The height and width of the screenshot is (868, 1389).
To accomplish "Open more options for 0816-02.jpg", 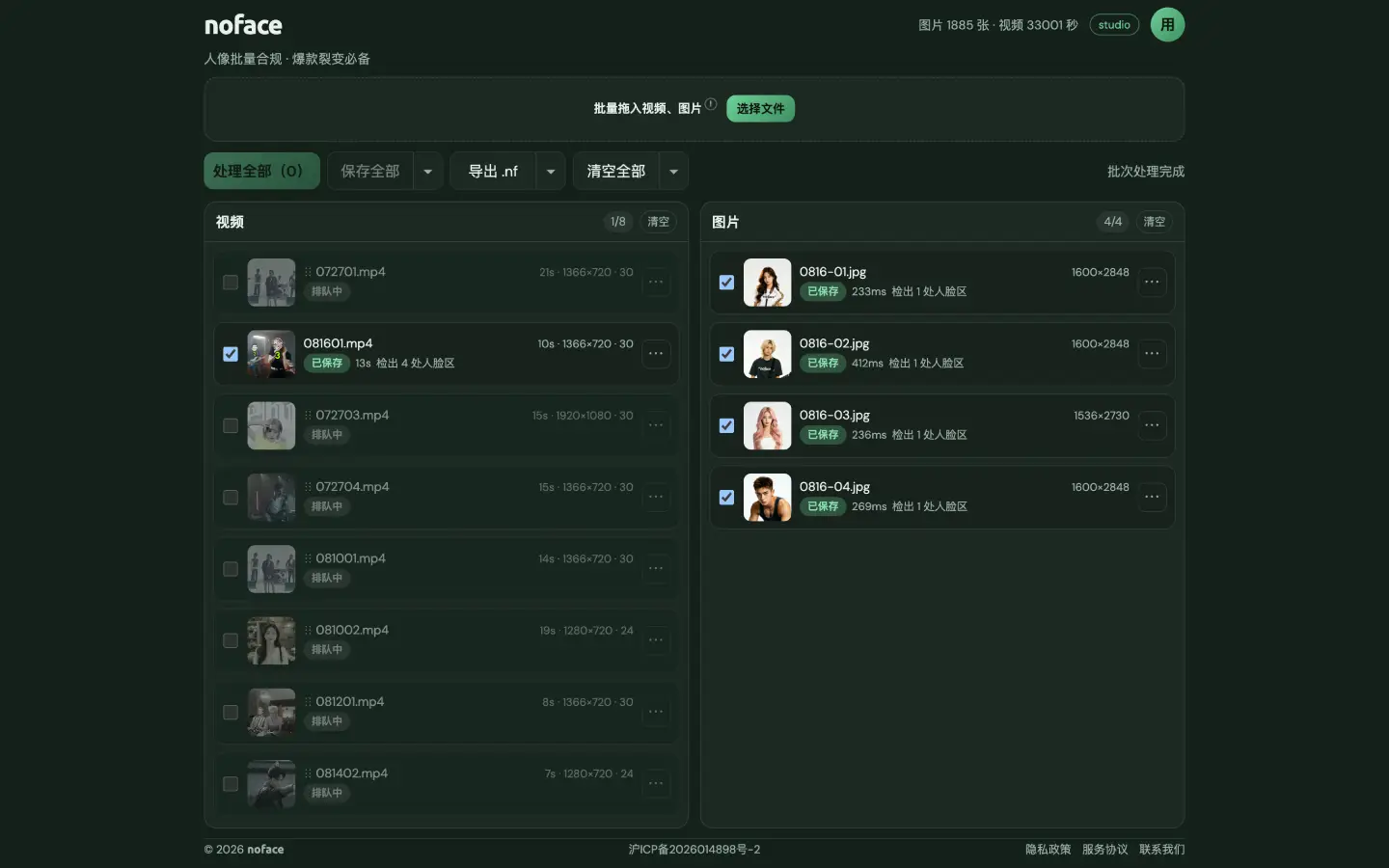I will [x=1152, y=354].
